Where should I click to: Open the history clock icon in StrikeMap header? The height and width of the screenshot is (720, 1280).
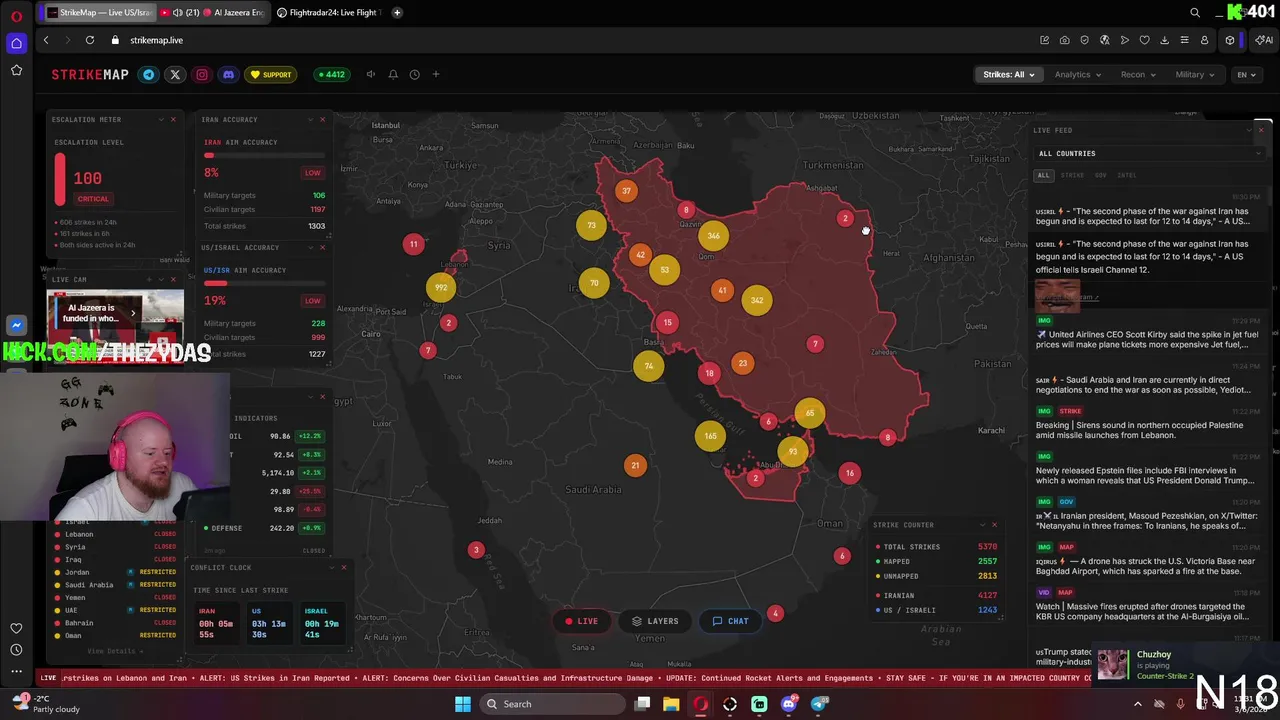pyautogui.click(x=414, y=74)
